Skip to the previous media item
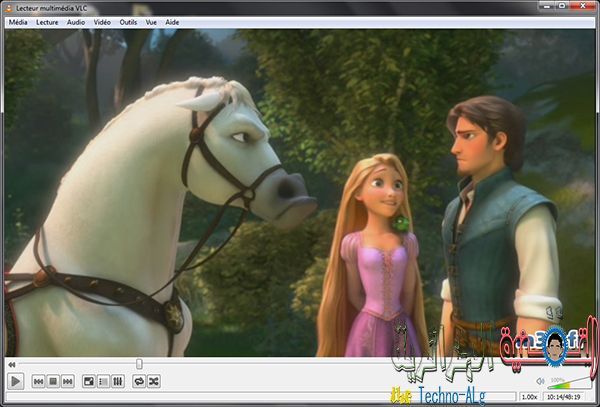 [38, 381]
